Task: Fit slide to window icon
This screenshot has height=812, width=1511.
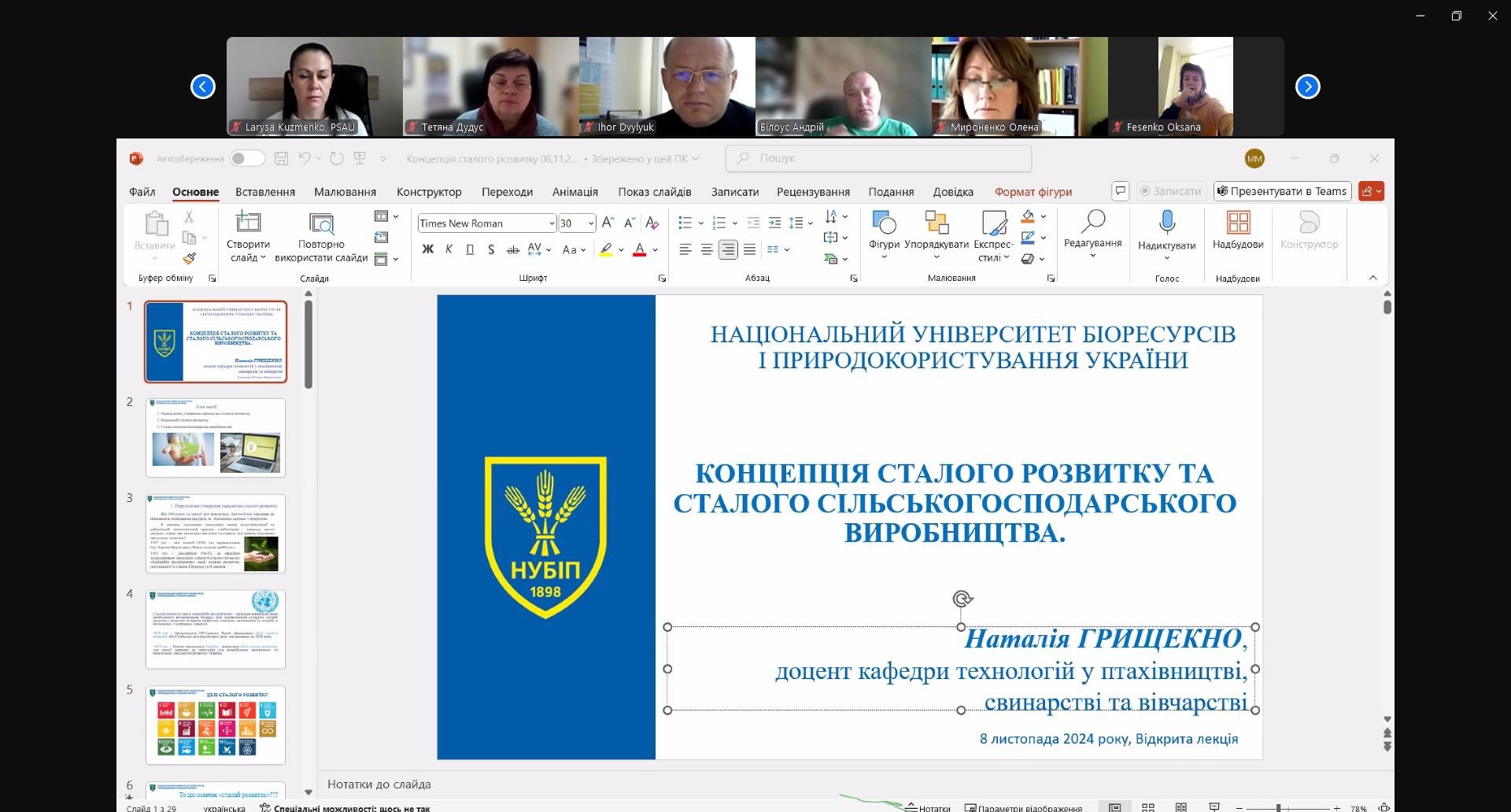Action: (1384, 807)
